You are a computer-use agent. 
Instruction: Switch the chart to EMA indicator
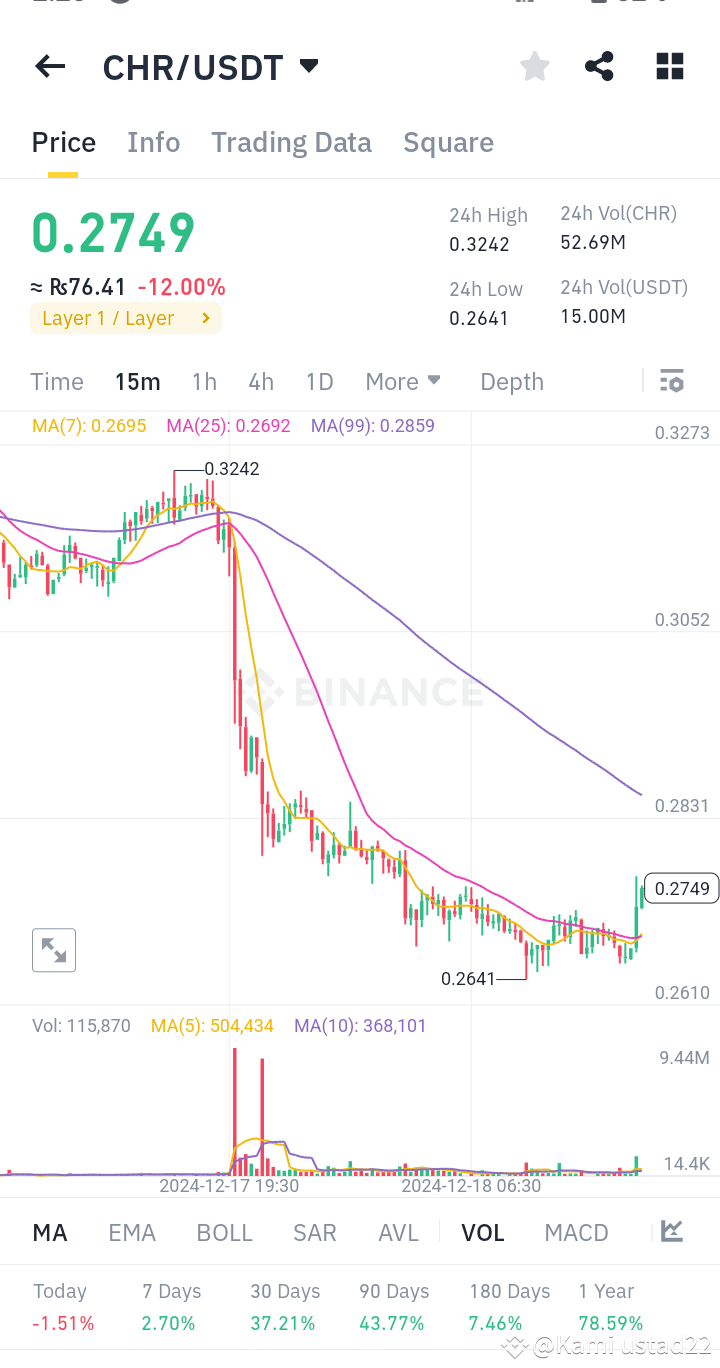pyautogui.click(x=132, y=1232)
